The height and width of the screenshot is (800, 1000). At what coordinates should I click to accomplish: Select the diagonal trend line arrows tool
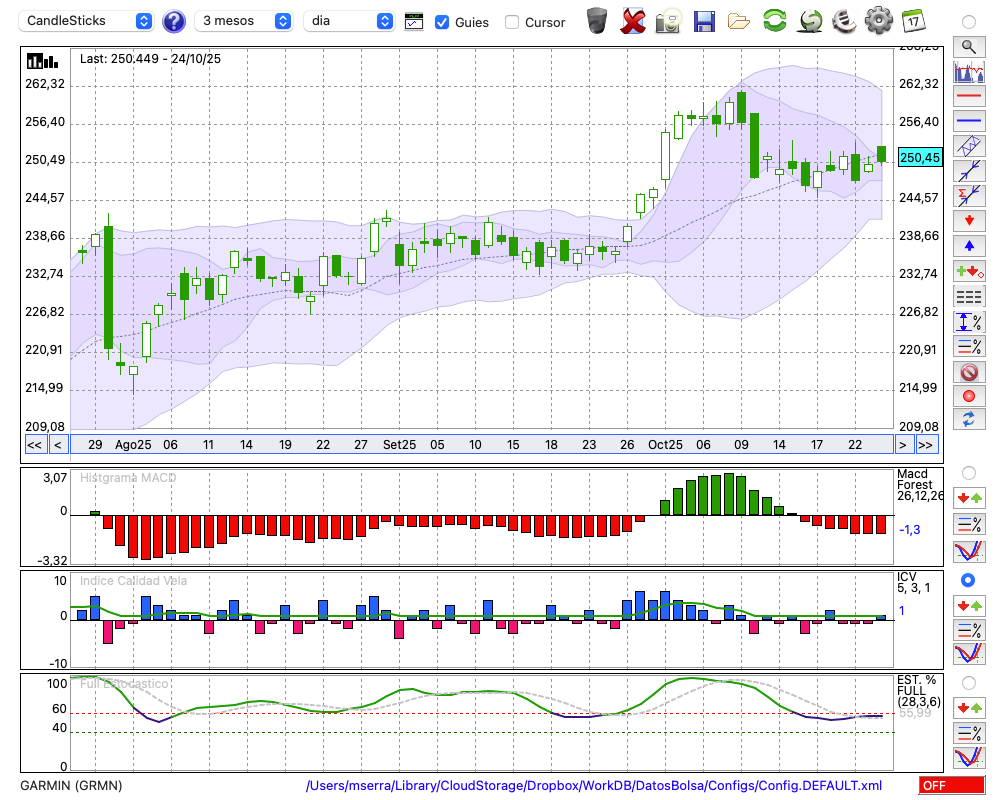pos(969,171)
